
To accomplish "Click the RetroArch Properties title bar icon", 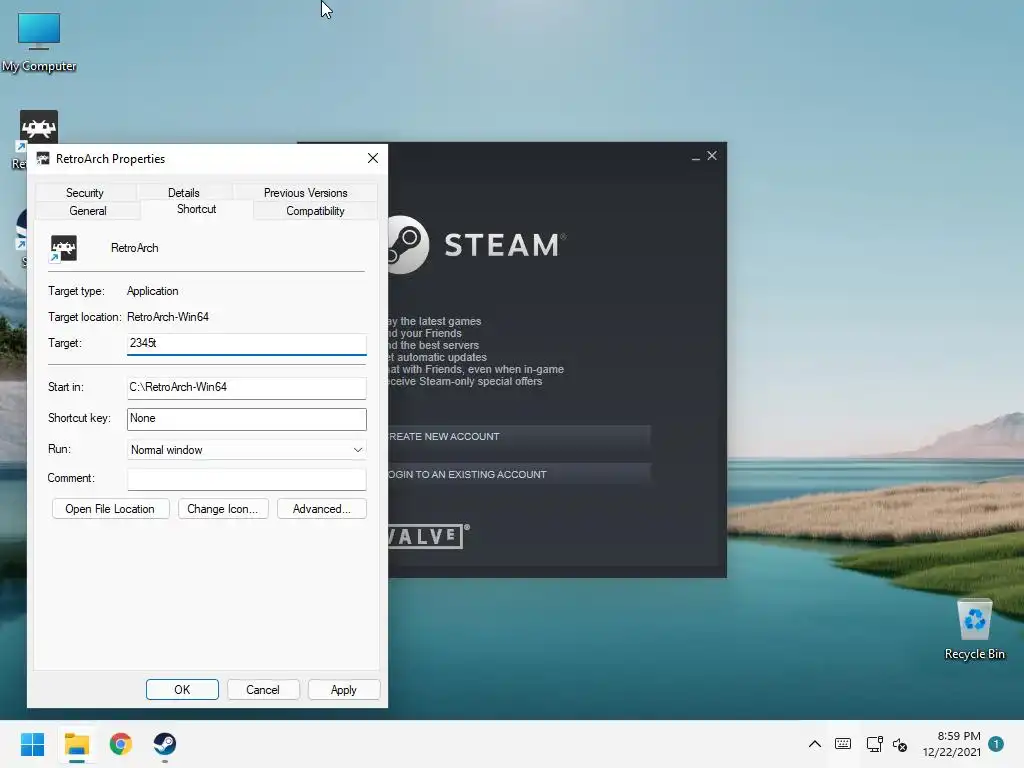I will (43, 159).
